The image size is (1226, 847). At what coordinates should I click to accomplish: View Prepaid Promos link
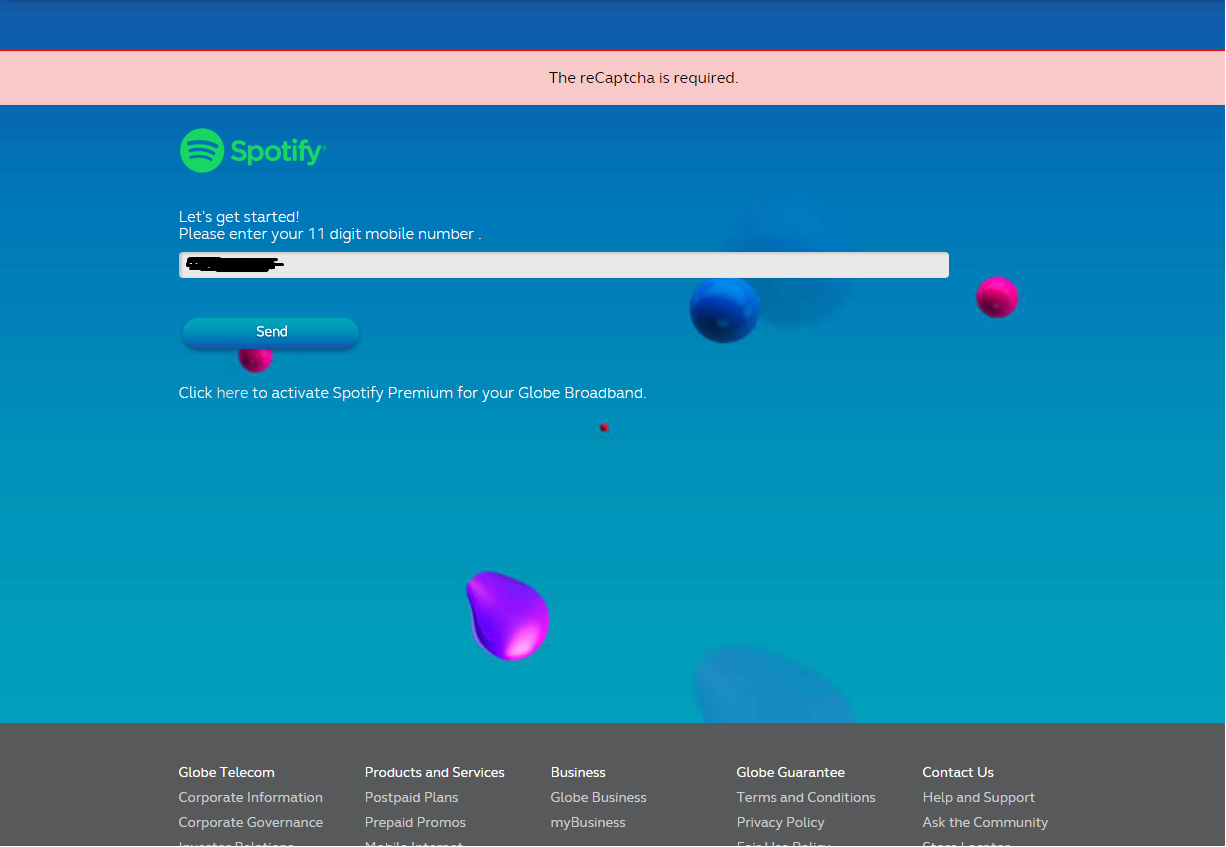click(x=415, y=822)
